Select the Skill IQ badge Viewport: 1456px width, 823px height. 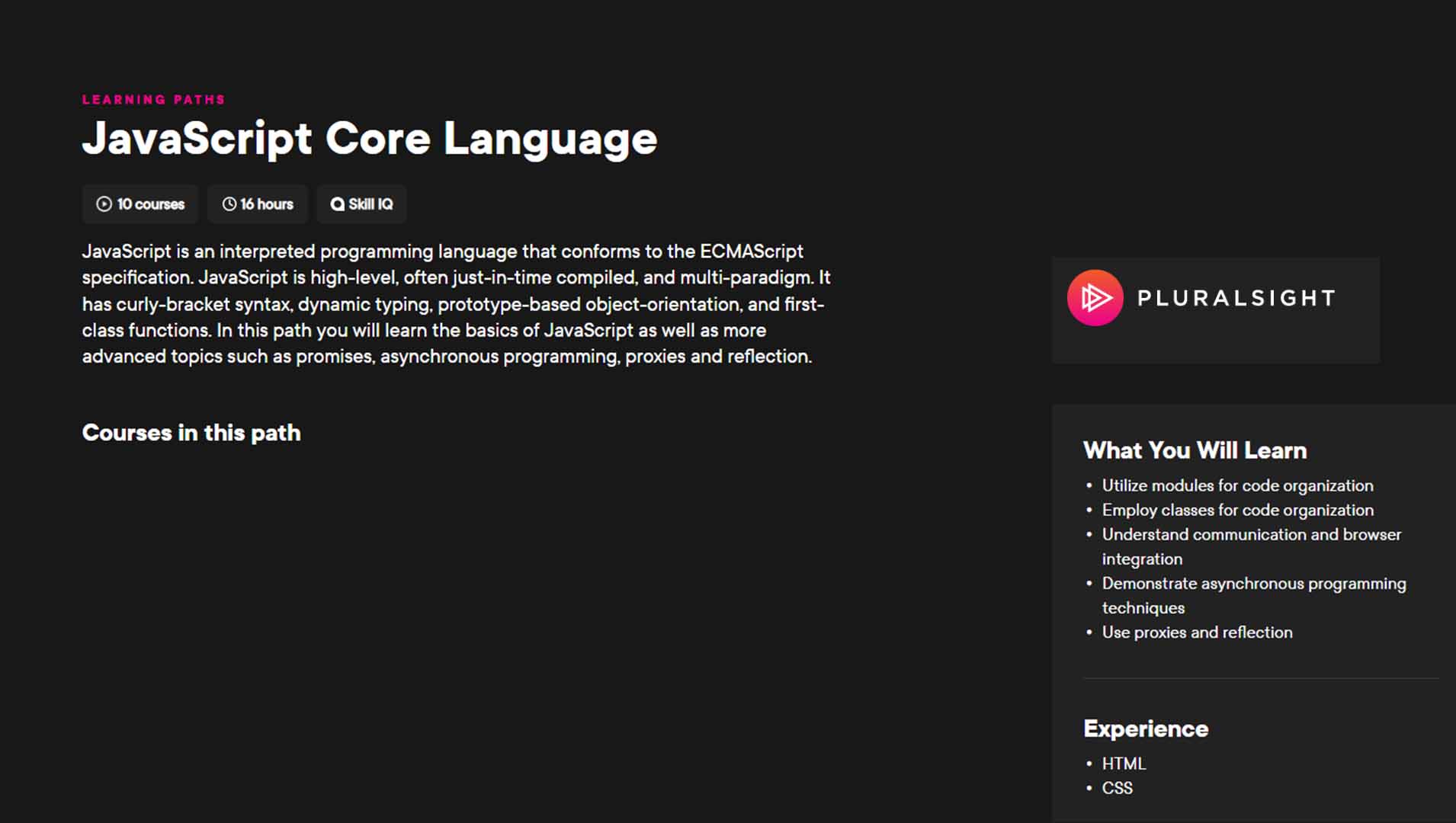pos(361,204)
